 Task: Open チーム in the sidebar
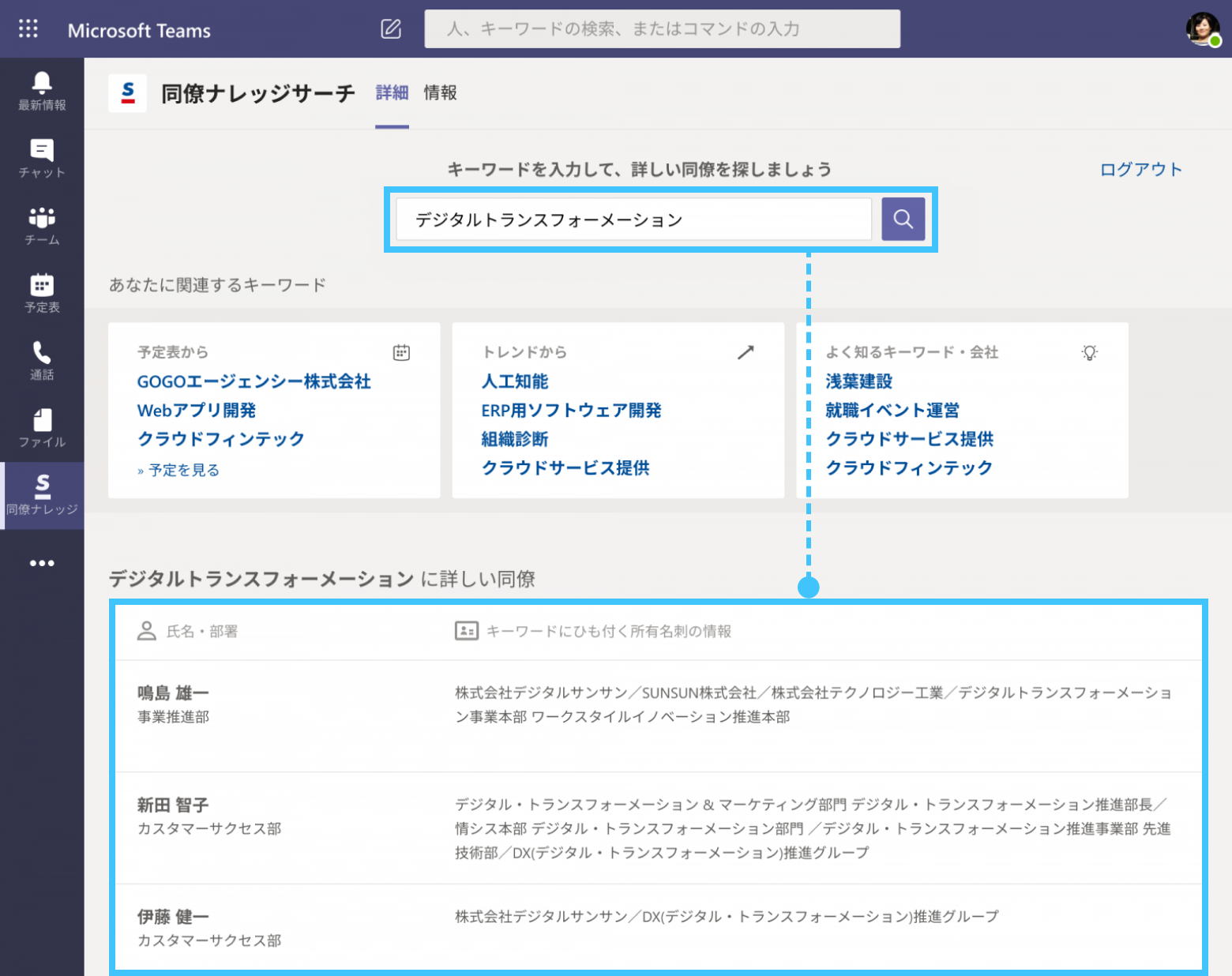[42, 226]
